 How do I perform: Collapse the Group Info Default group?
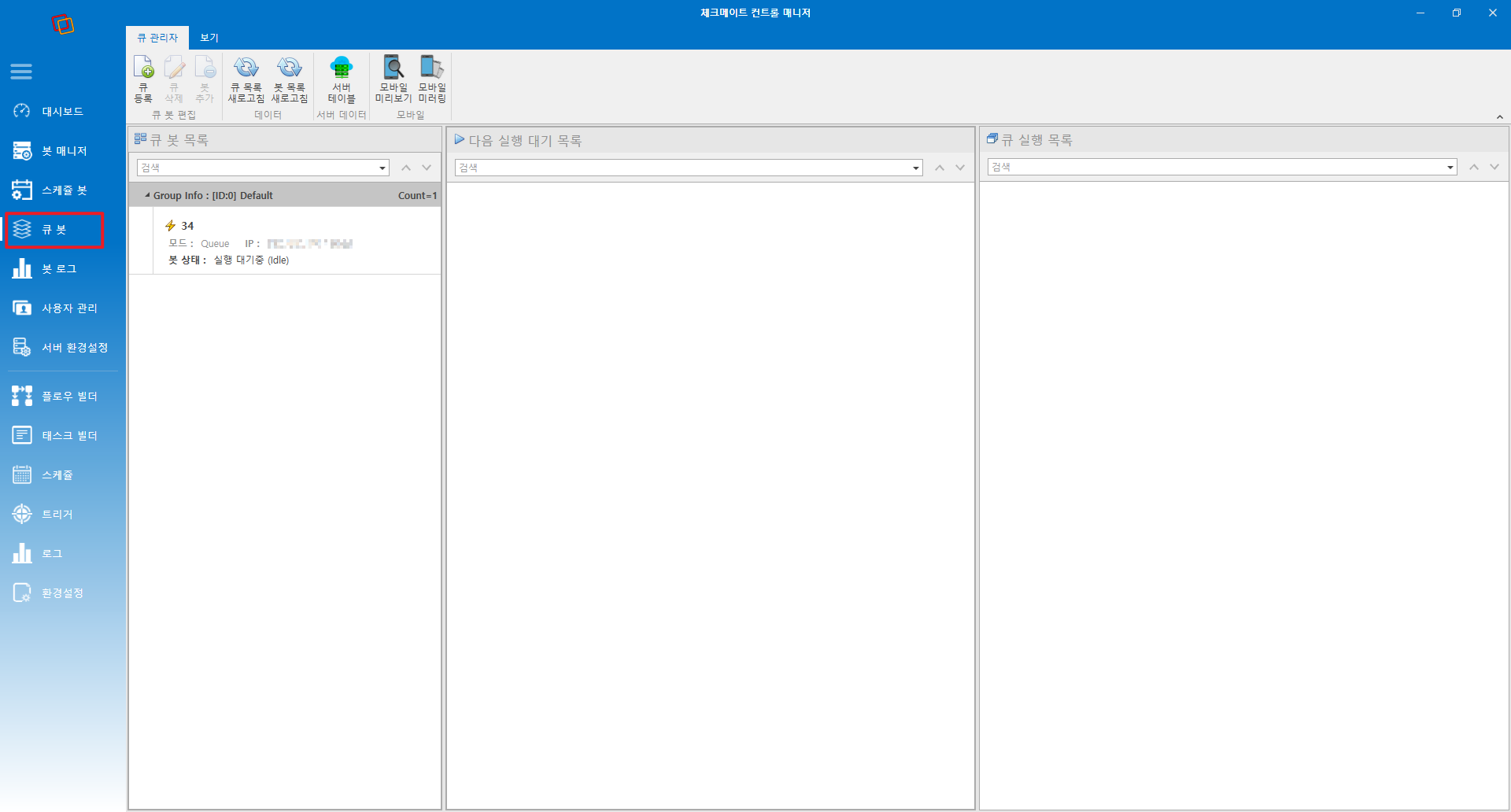pos(147,195)
